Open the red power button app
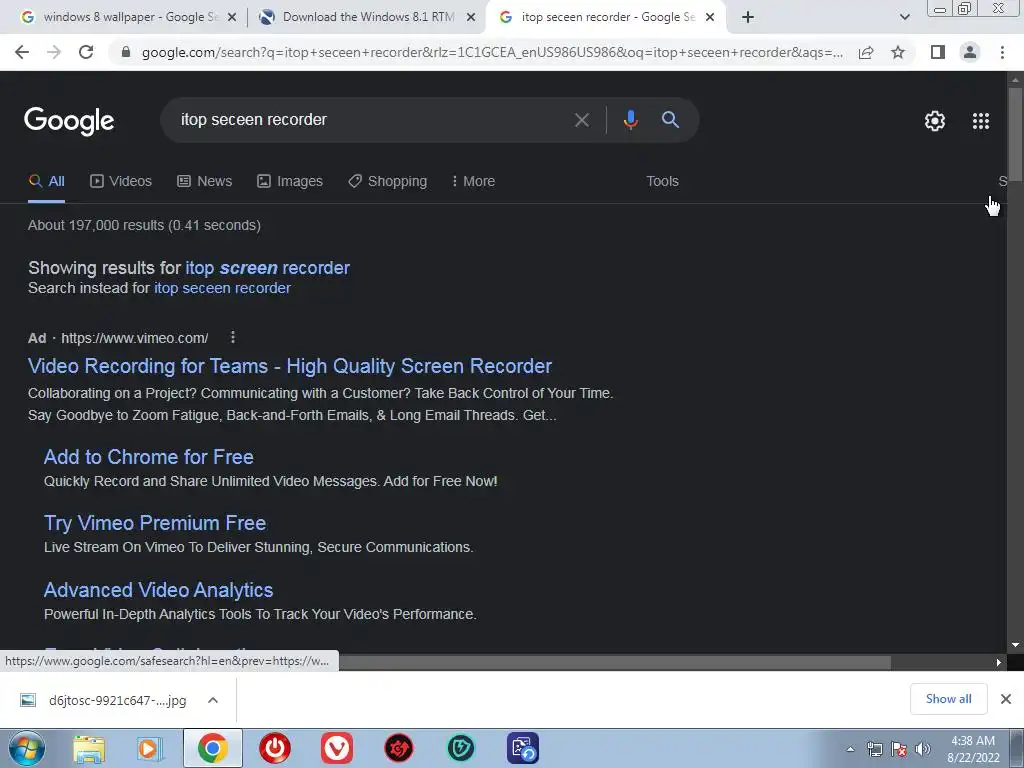Viewport: 1024px width, 768px height. [x=275, y=748]
